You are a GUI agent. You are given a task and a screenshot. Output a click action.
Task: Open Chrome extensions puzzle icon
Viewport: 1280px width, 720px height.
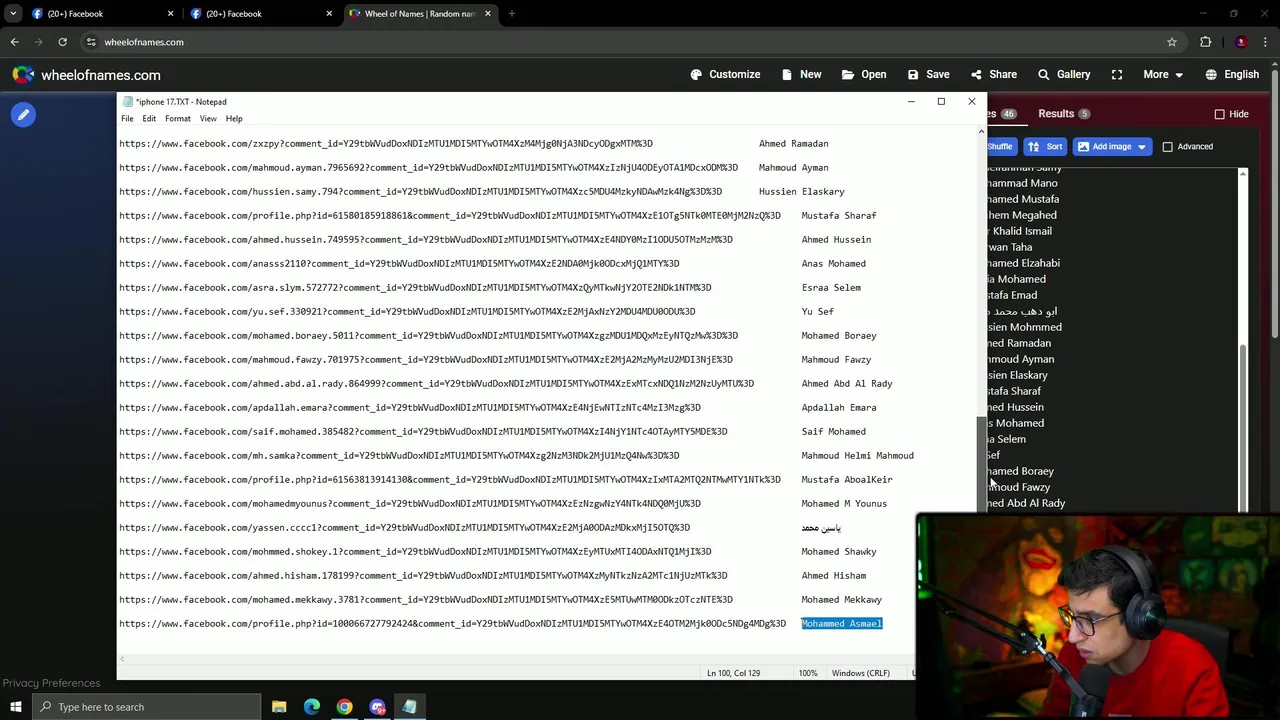(x=1205, y=42)
